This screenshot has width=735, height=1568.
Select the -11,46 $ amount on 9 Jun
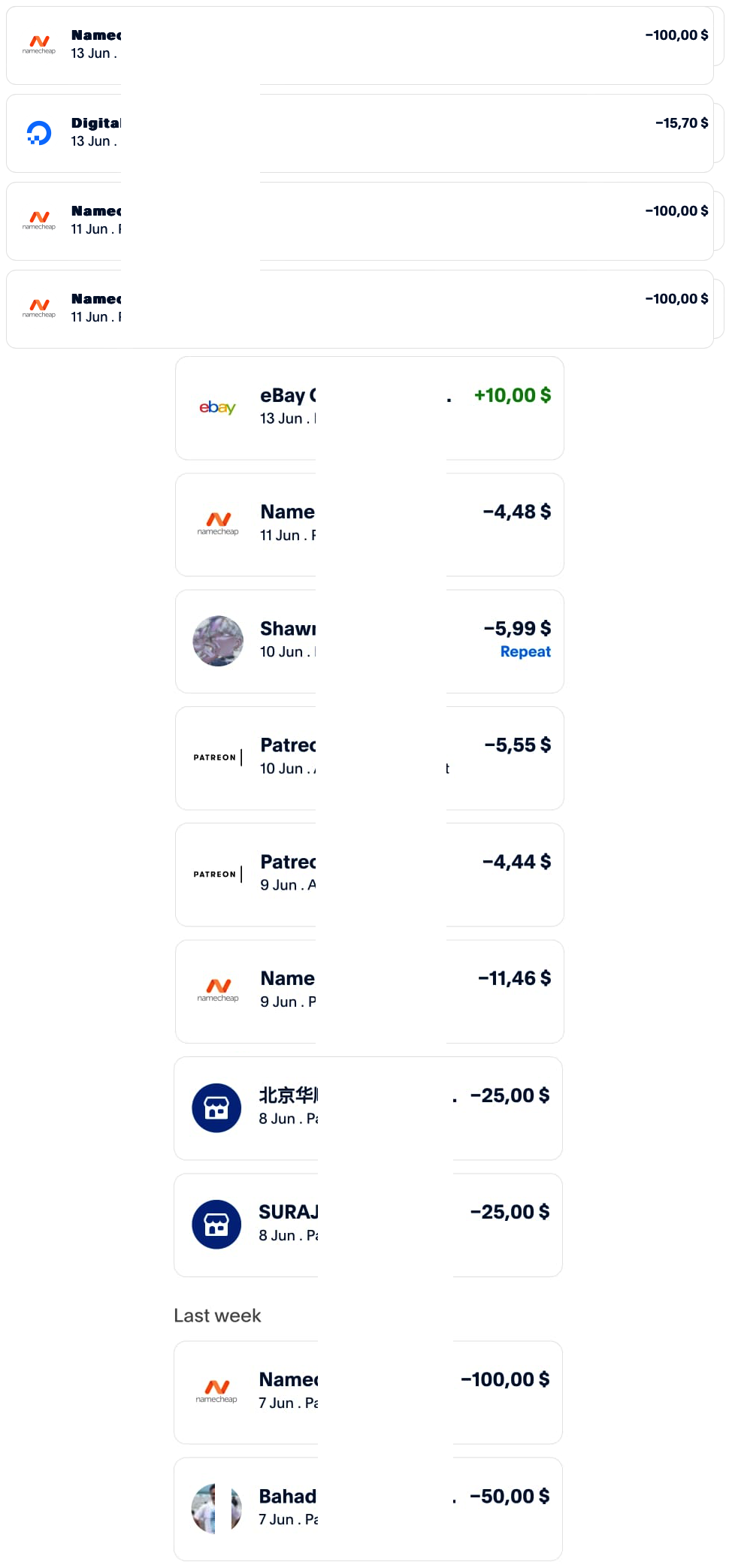point(514,978)
